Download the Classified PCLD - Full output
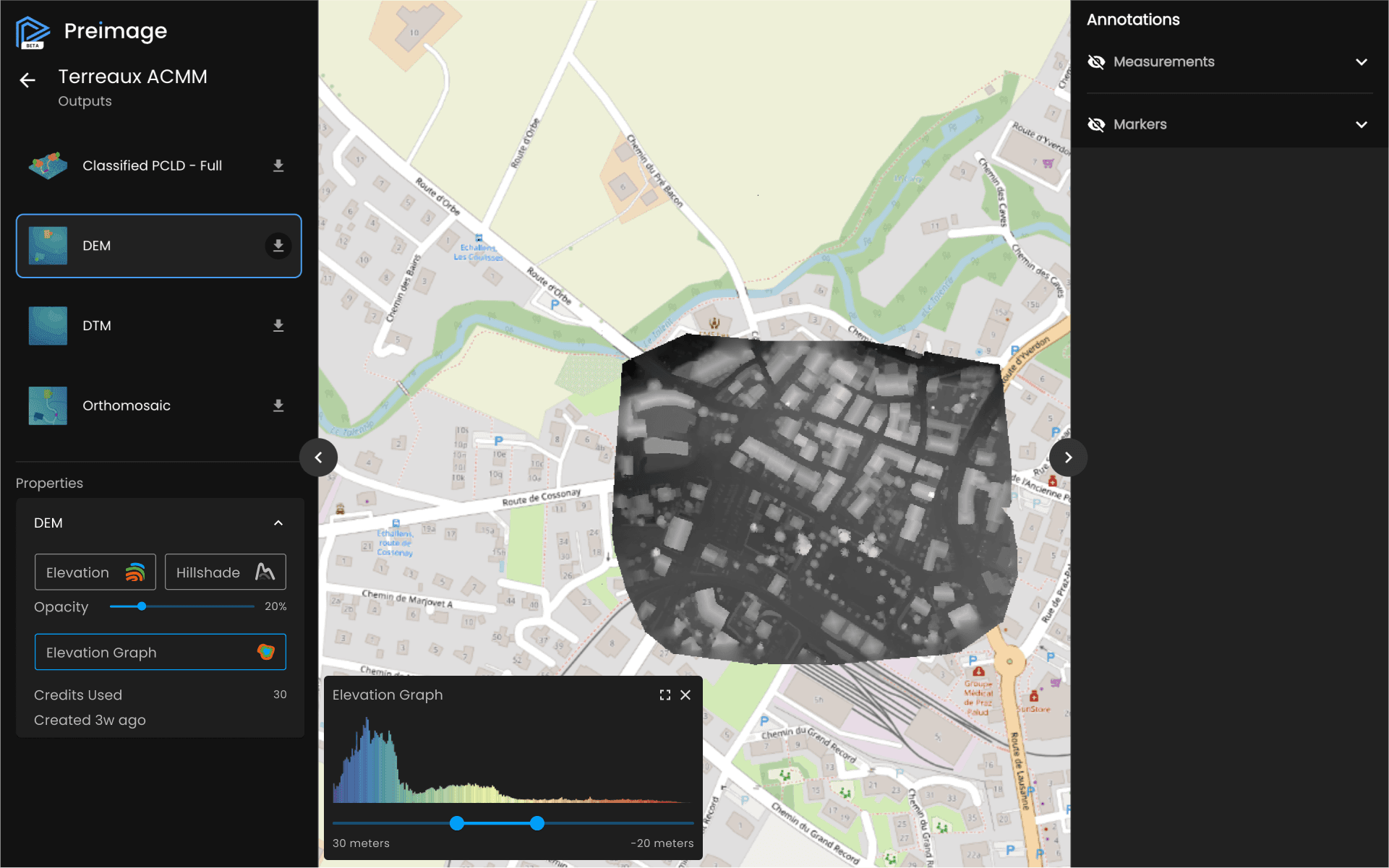The height and width of the screenshot is (868, 1389). (278, 166)
